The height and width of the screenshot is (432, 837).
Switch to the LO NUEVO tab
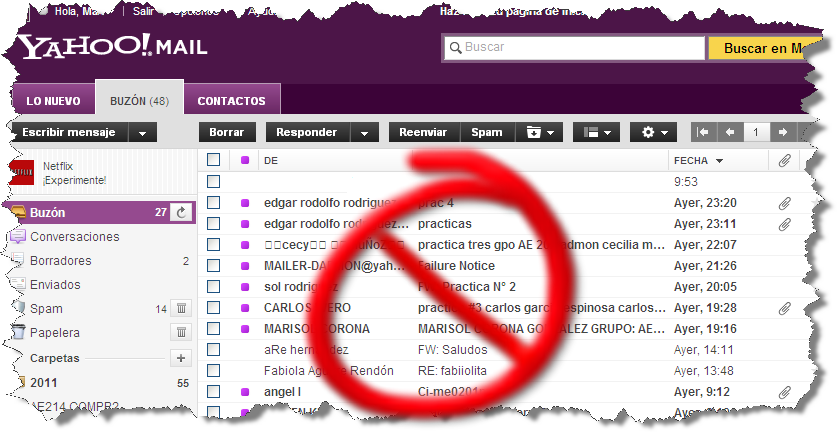coord(53,101)
